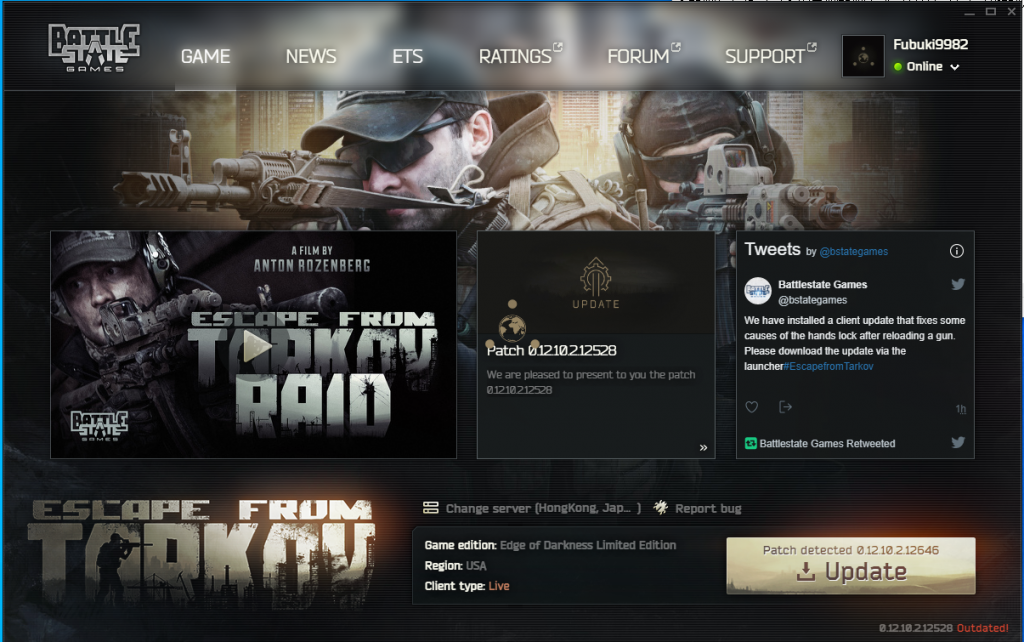
Task: Open the Twitter bird icon beside Battlestate Games
Action: coord(957,284)
